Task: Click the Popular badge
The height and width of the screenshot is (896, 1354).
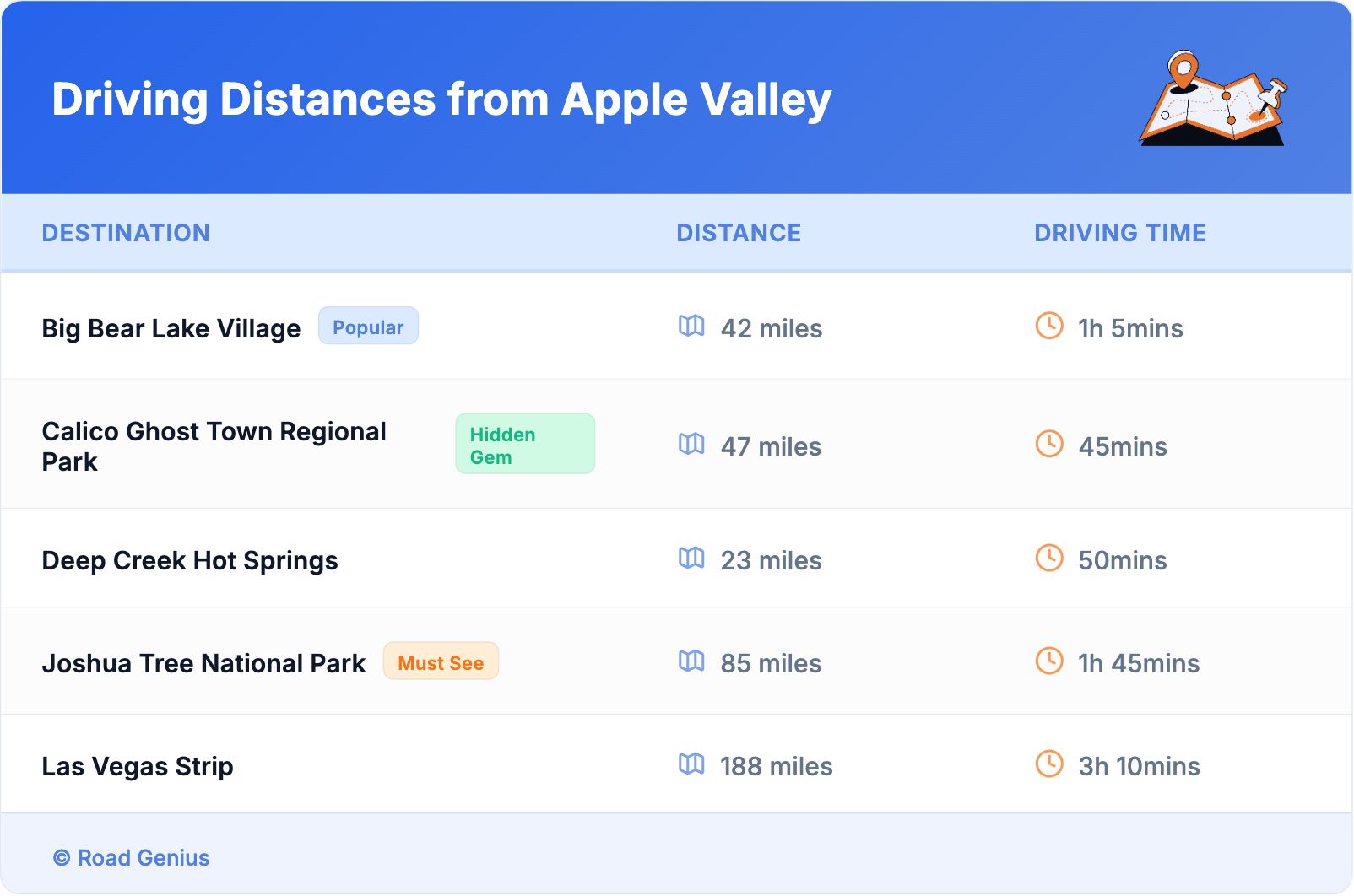Action: point(368,327)
